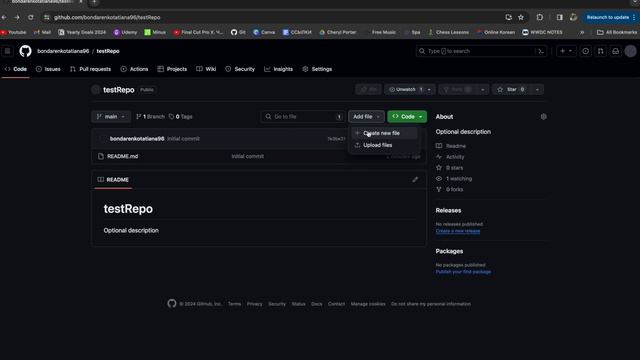Toggle Unwatch for the repository

(x=406, y=89)
